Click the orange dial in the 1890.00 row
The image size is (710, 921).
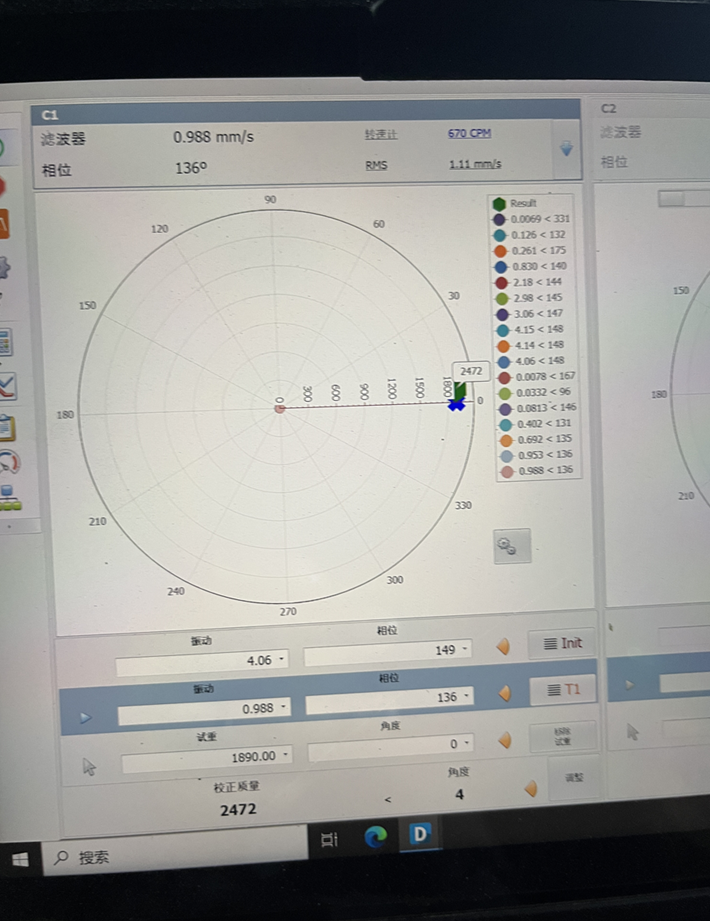tap(504, 741)
